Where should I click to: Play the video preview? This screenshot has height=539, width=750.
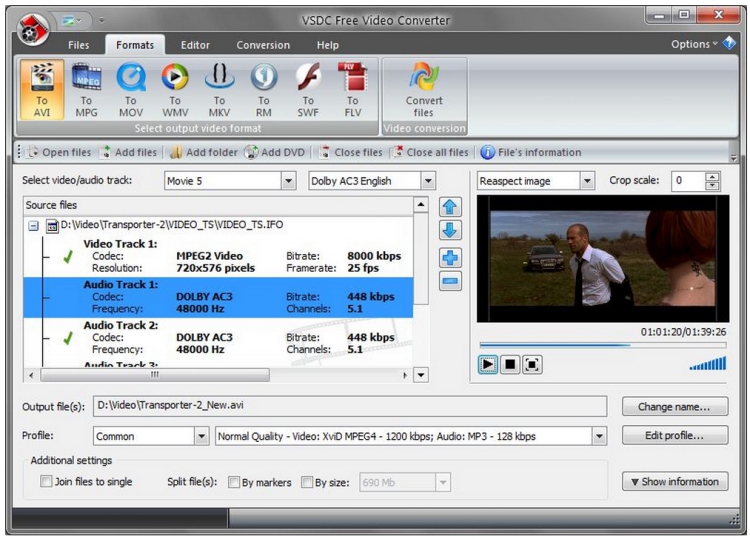click(488, 365)
